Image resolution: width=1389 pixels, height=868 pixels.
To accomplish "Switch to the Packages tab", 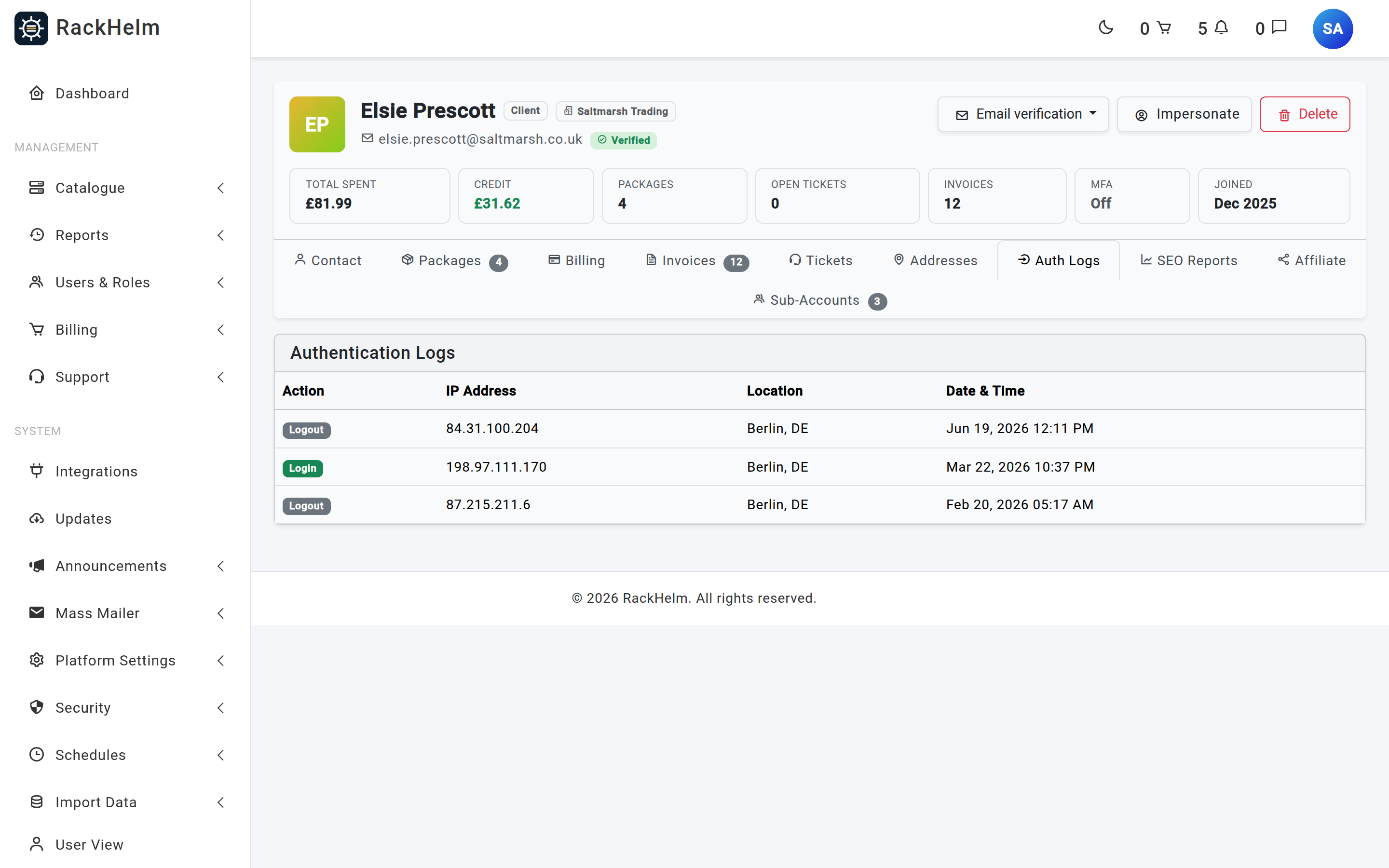I will coord(454,260).
